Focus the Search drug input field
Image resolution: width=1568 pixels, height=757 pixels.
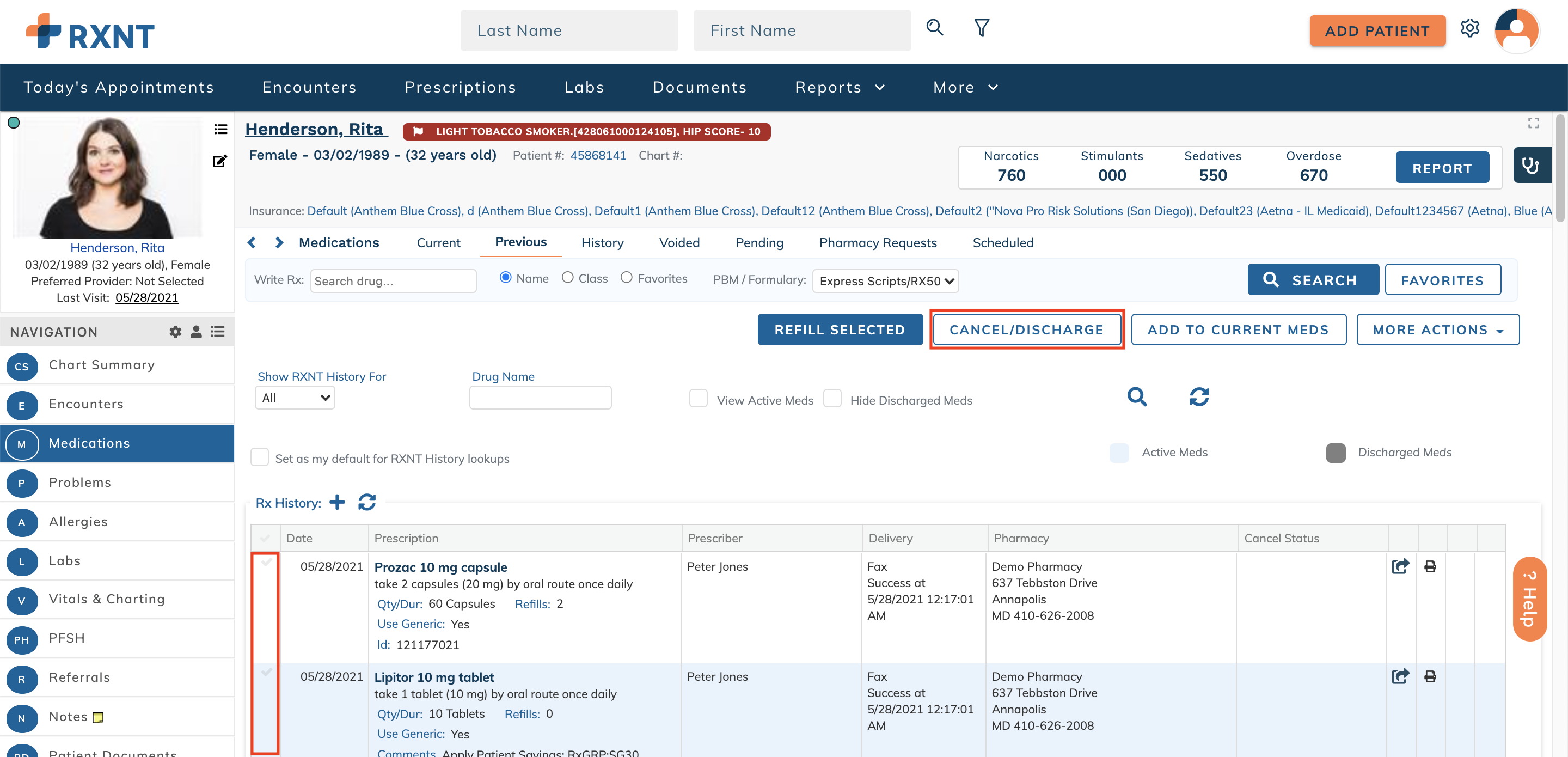point(393,281)
